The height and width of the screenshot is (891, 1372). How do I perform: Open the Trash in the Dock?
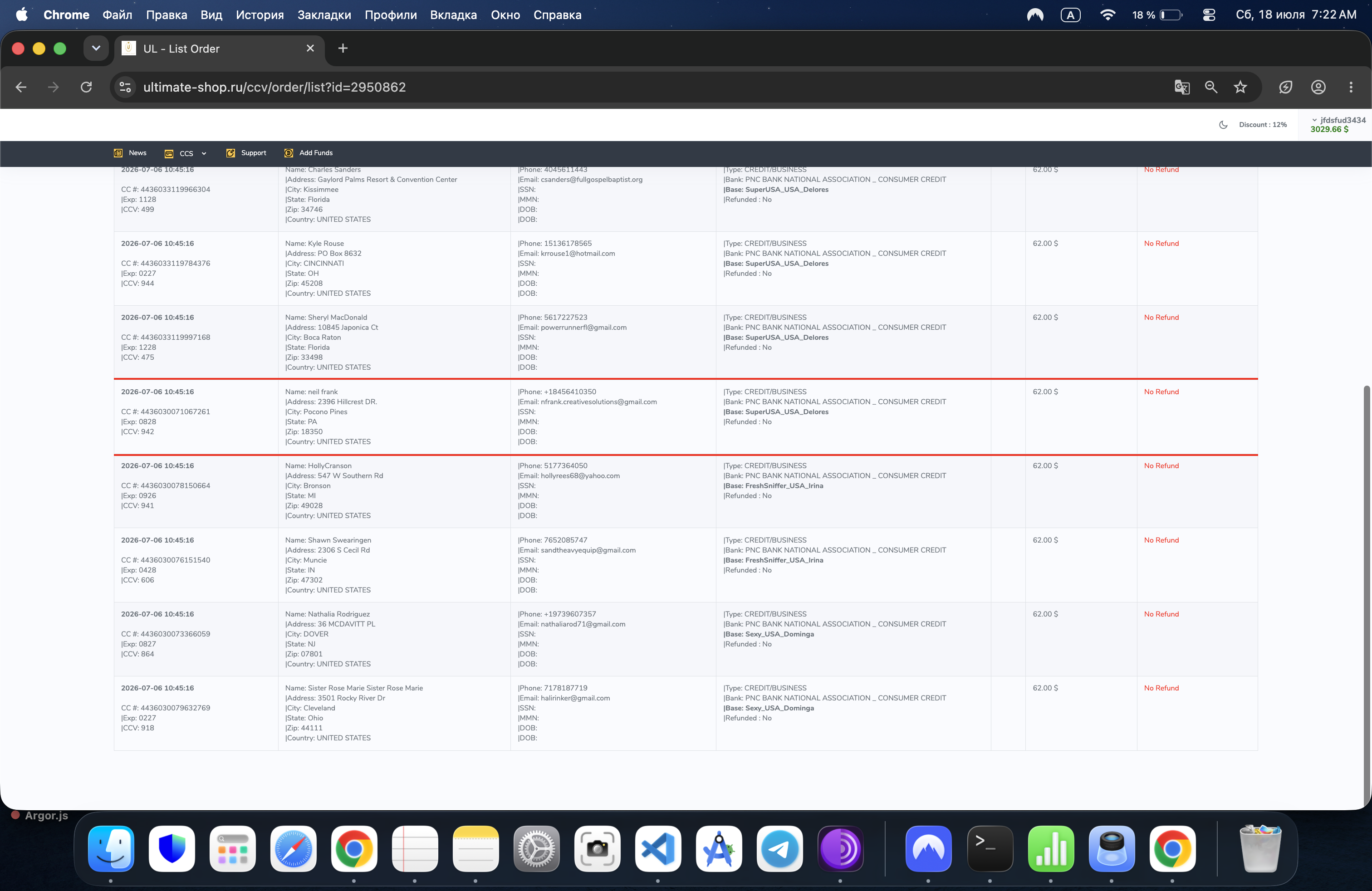pos(1260,848)
